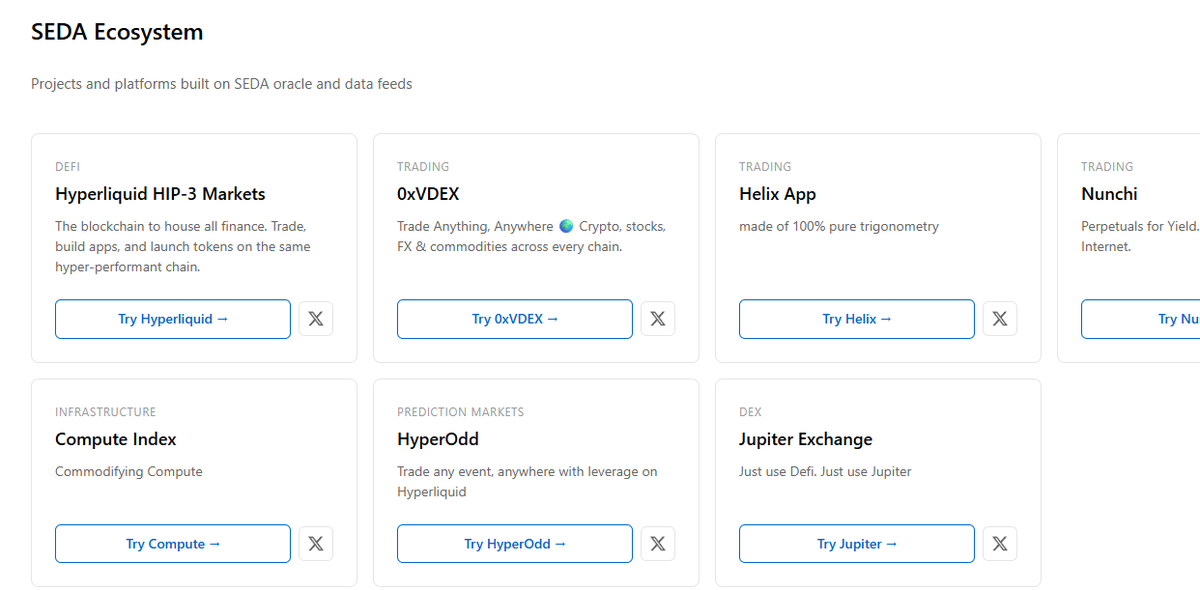Click the INFRASTRUCTURE category label
Image resolution: width=1200 pixels, height=590 pixels.
coord(106,412)
